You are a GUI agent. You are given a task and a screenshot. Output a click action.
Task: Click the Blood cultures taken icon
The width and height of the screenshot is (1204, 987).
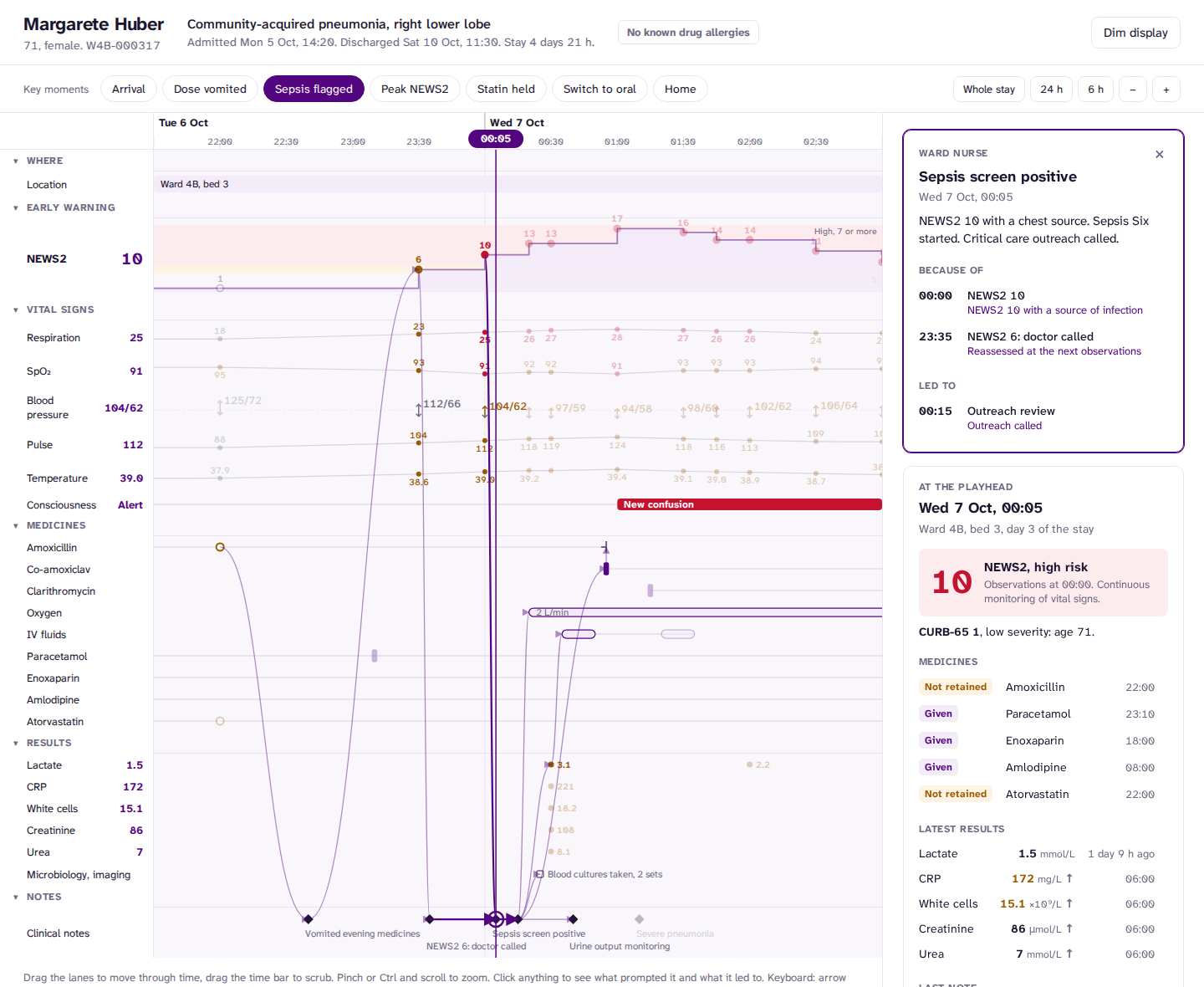539,874
